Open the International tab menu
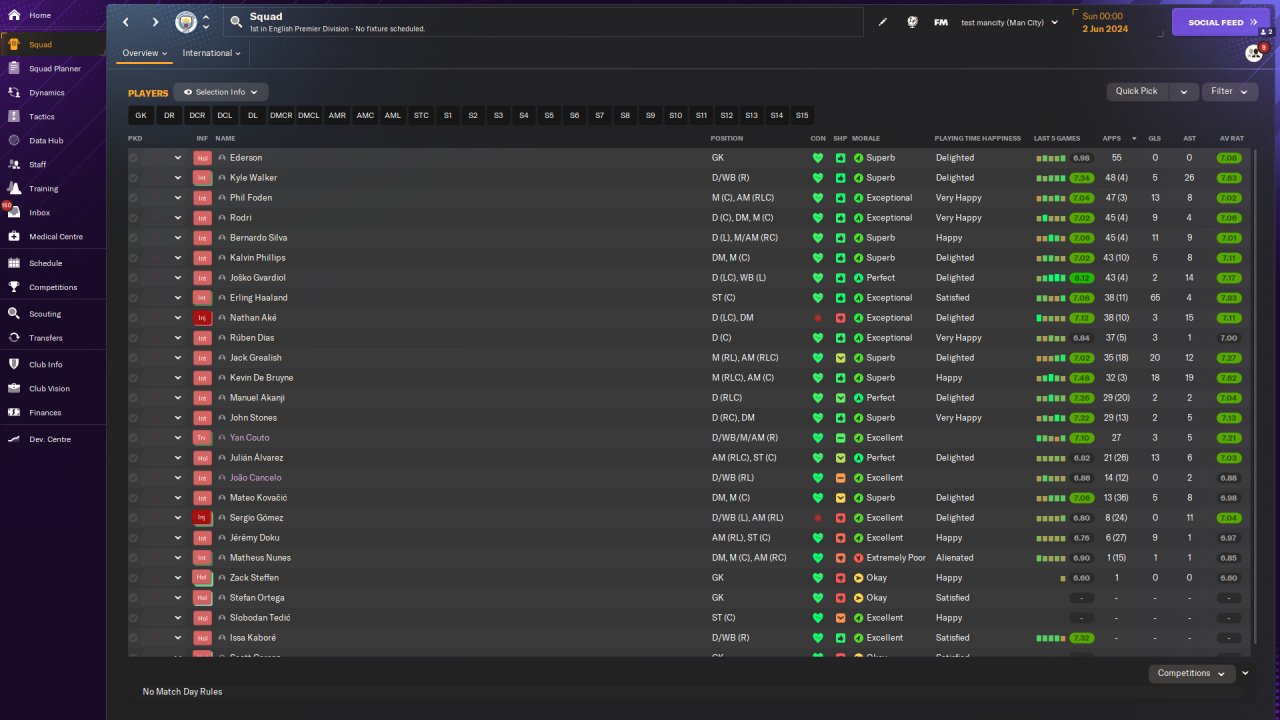 (212, 53)
